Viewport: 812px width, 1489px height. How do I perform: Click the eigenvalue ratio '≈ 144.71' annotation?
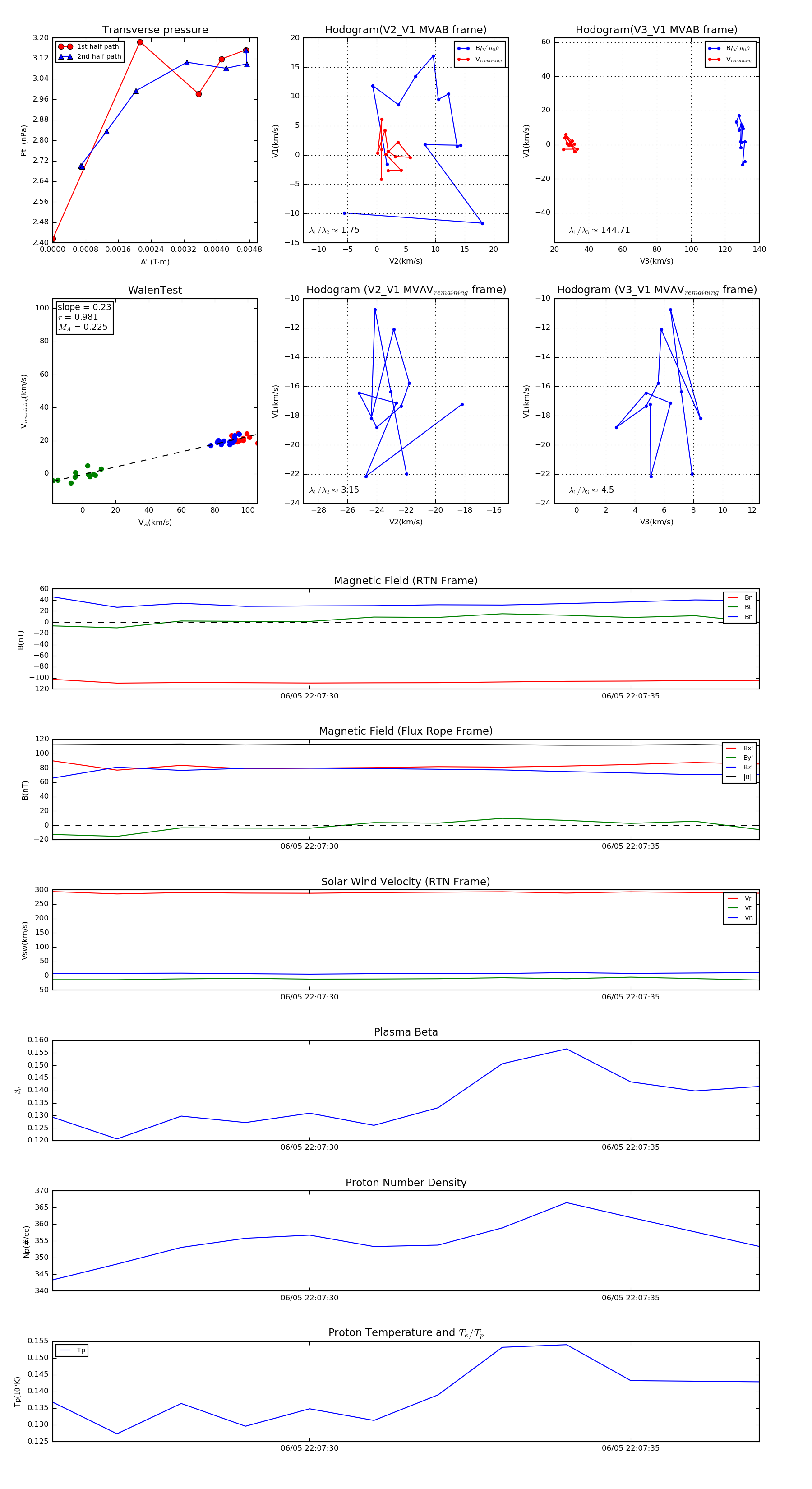click(x=600, y=230)
